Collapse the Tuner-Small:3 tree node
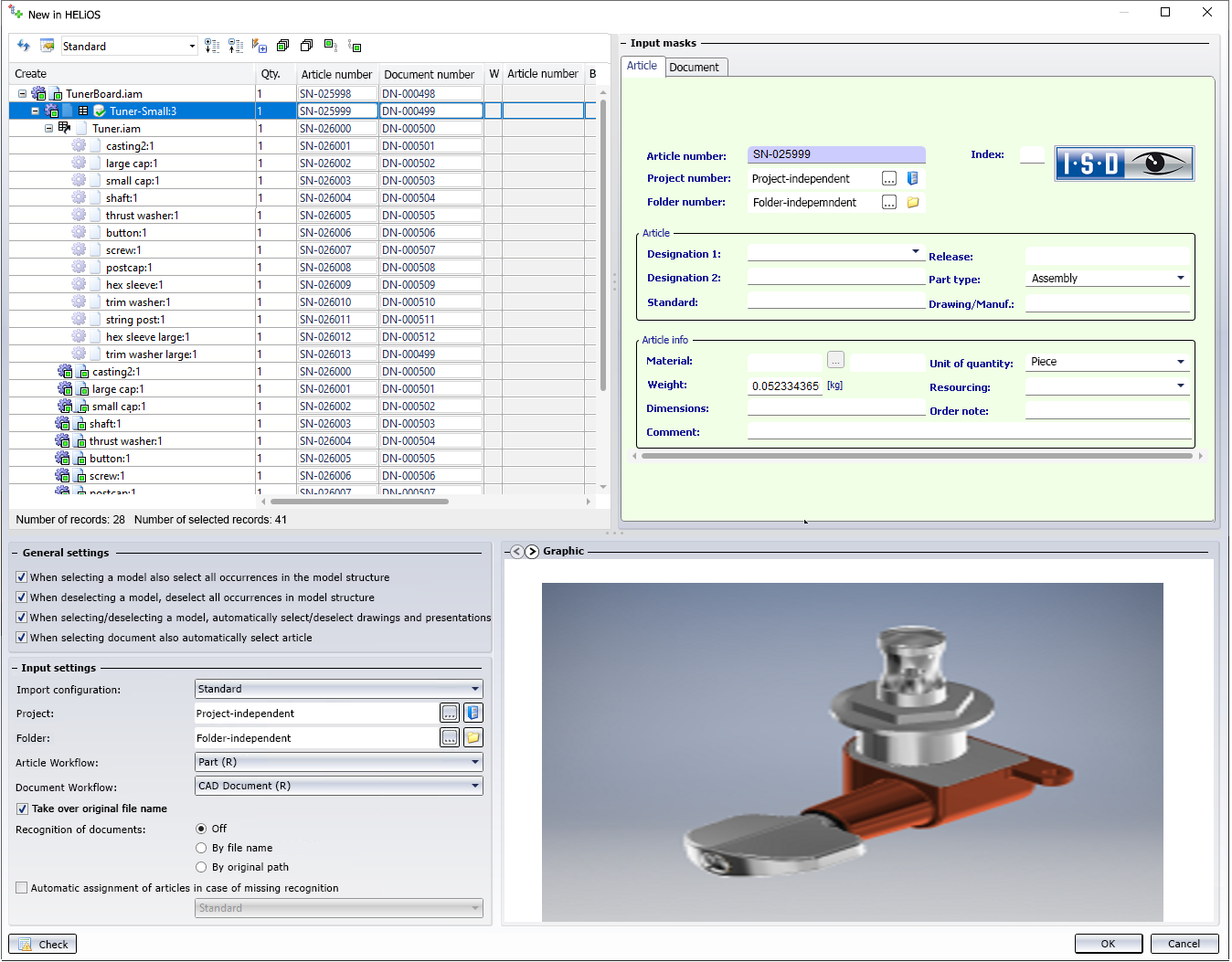This screenshot has width=1232, height=962. pyautogui.click(x=36, y=111)
